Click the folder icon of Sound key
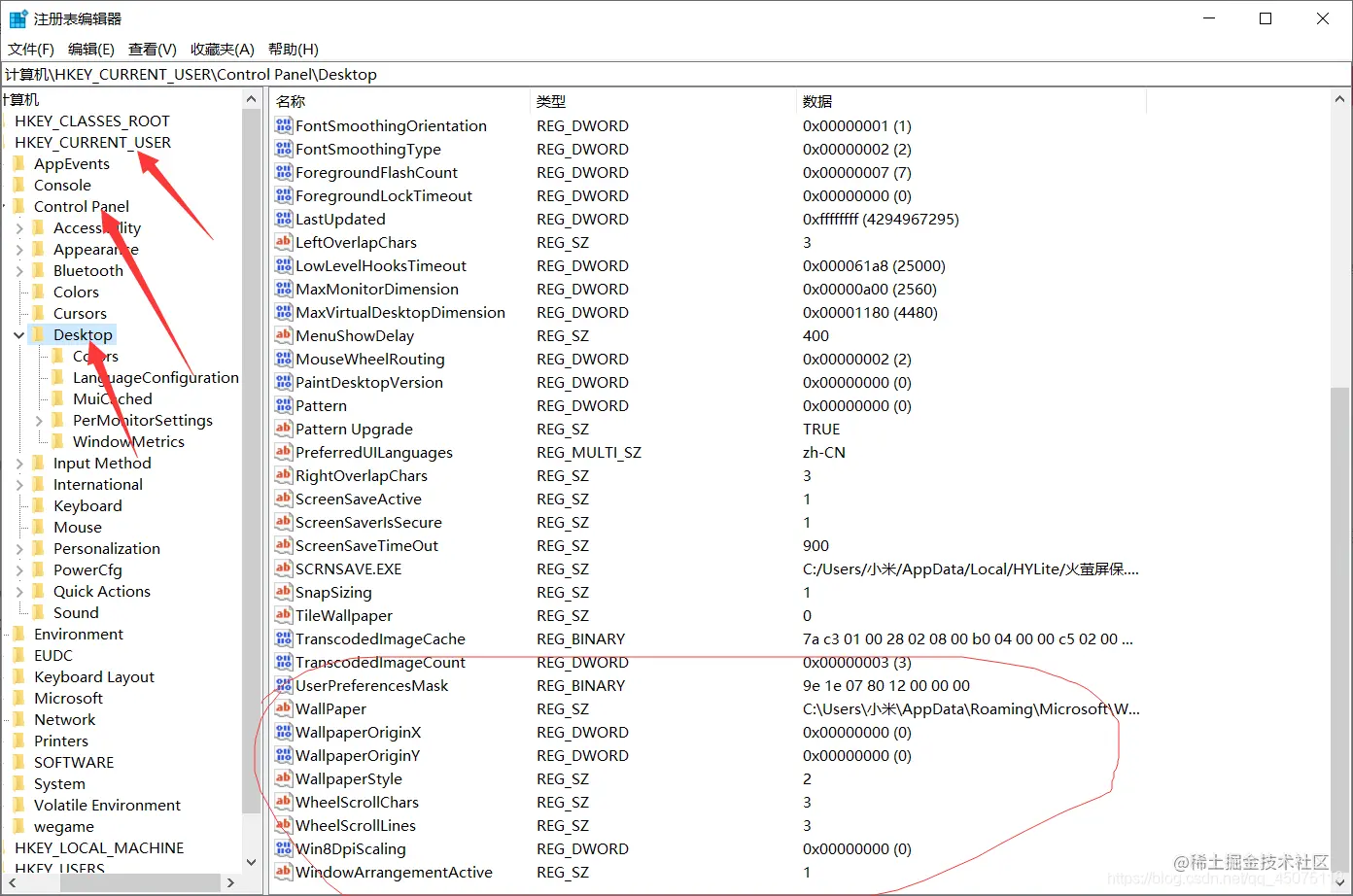This screenshot has height=896, width=1353. (39, 612)
